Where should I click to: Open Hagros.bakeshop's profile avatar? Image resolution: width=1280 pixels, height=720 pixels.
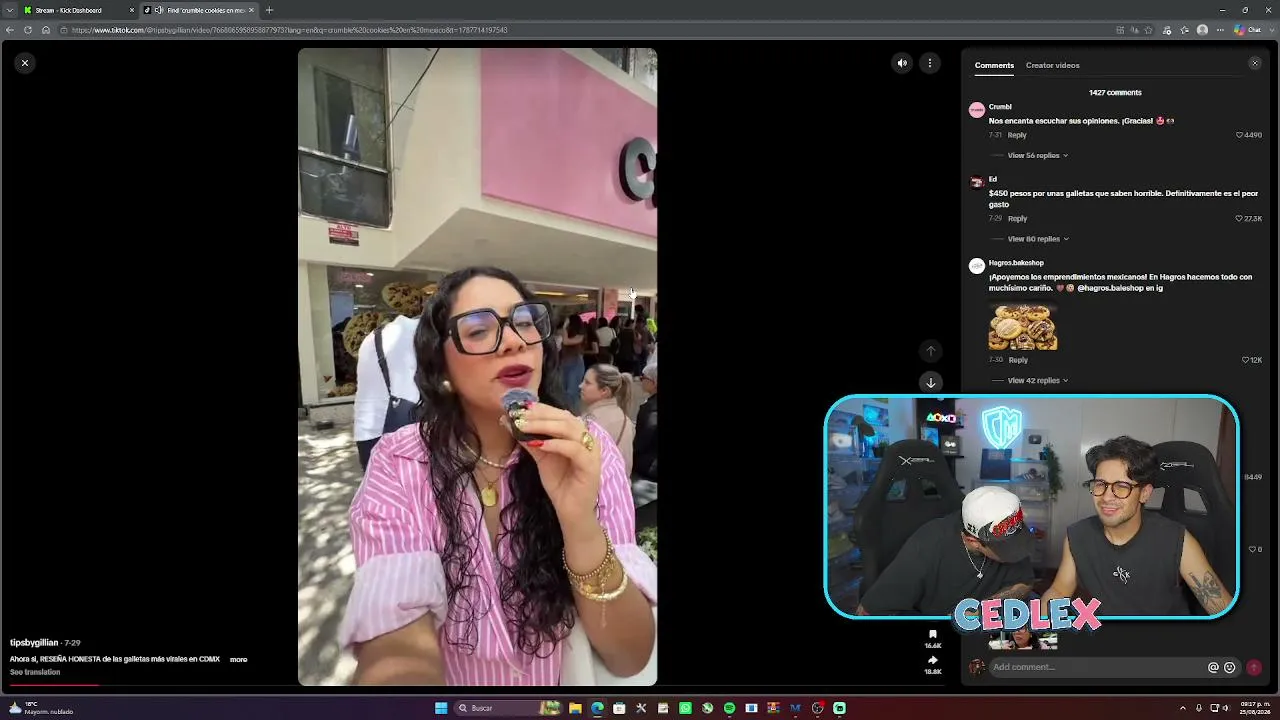[x=977, y=266]
